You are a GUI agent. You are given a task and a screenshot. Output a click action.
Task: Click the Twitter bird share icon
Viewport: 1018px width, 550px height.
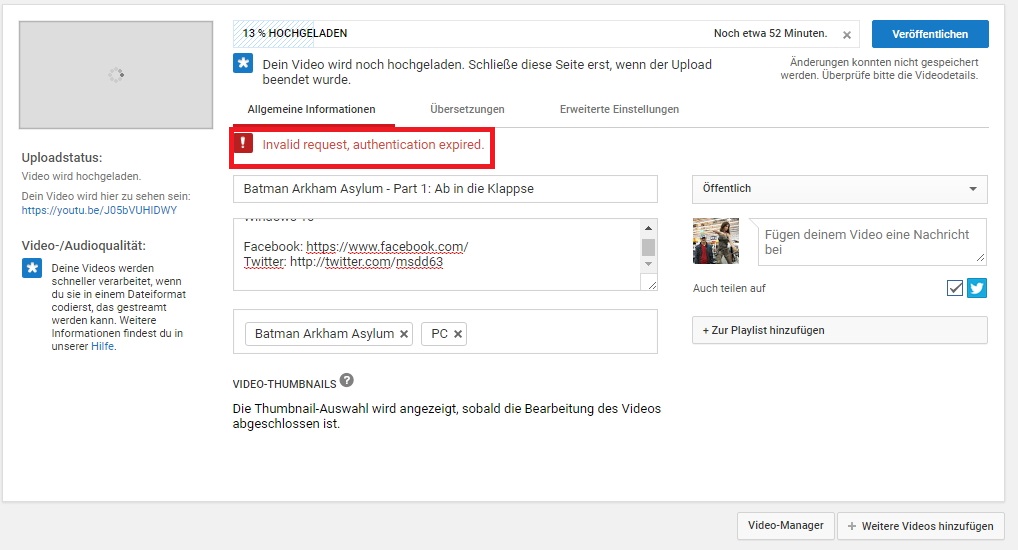point(977,288)
